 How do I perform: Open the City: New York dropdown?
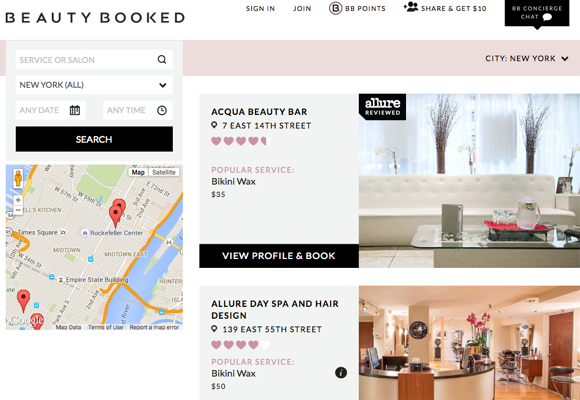tap(527, 58)
